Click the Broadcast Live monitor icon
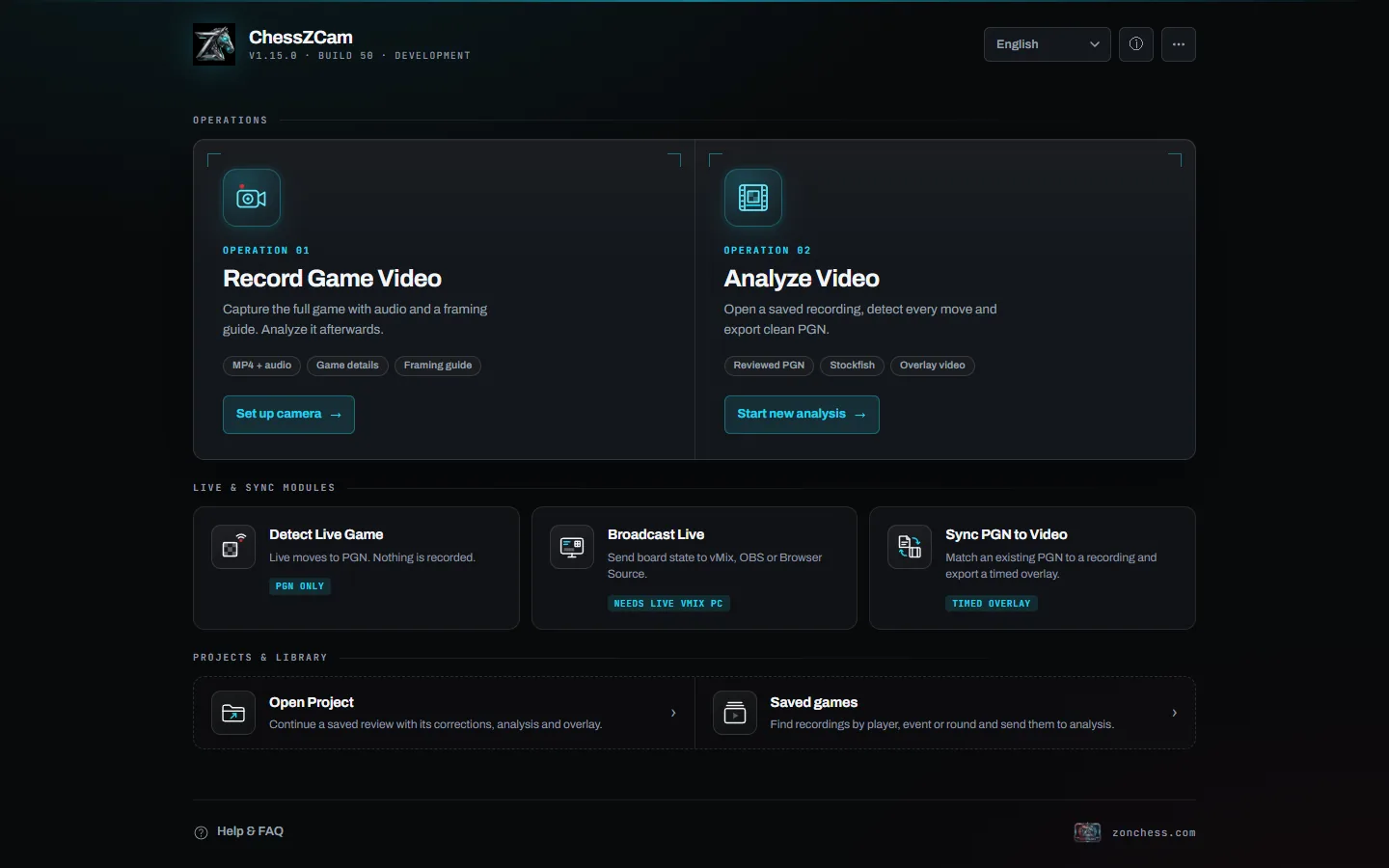 572,547
